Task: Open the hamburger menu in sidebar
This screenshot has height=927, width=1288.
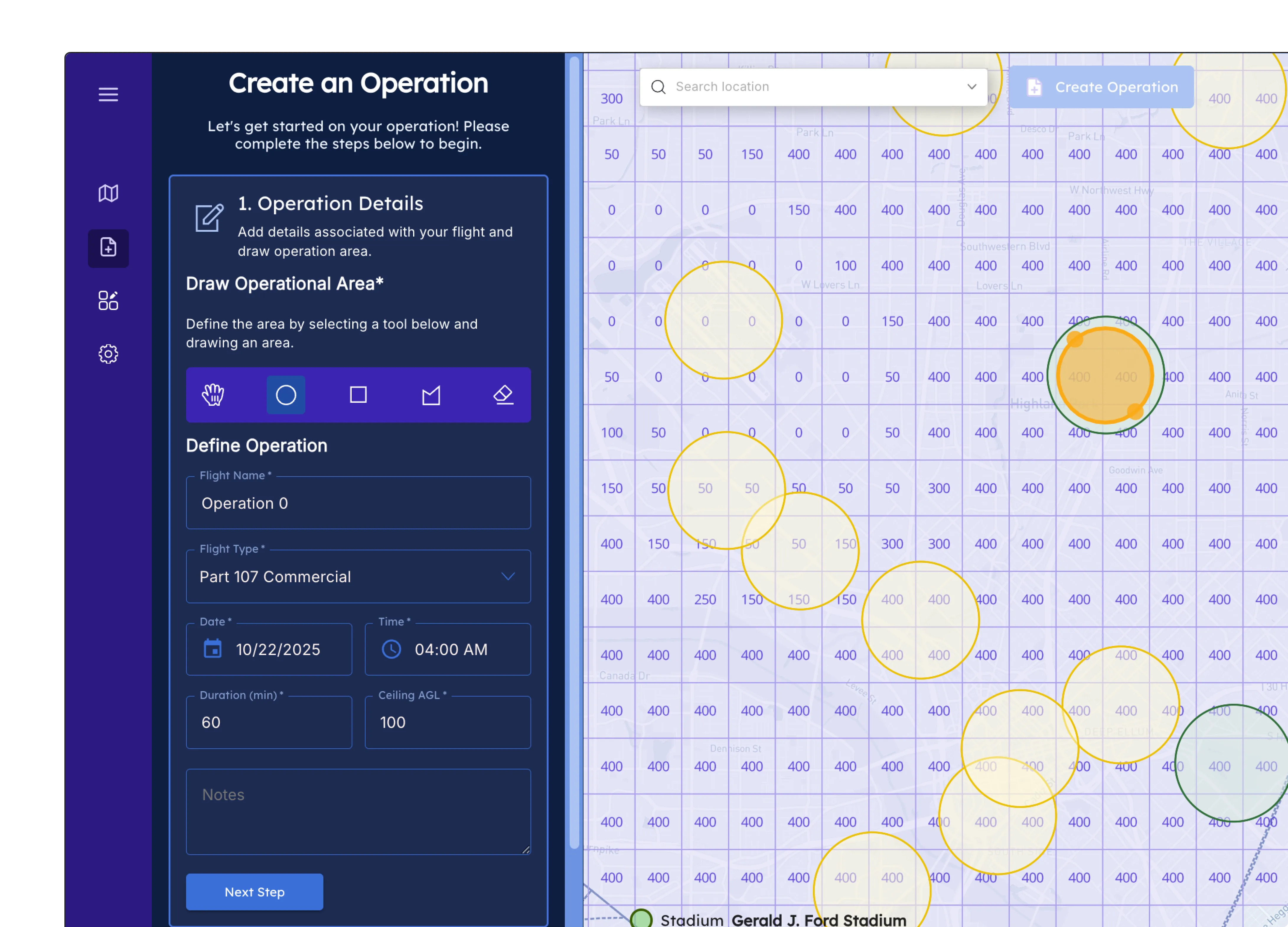Action: click(108, 94)
